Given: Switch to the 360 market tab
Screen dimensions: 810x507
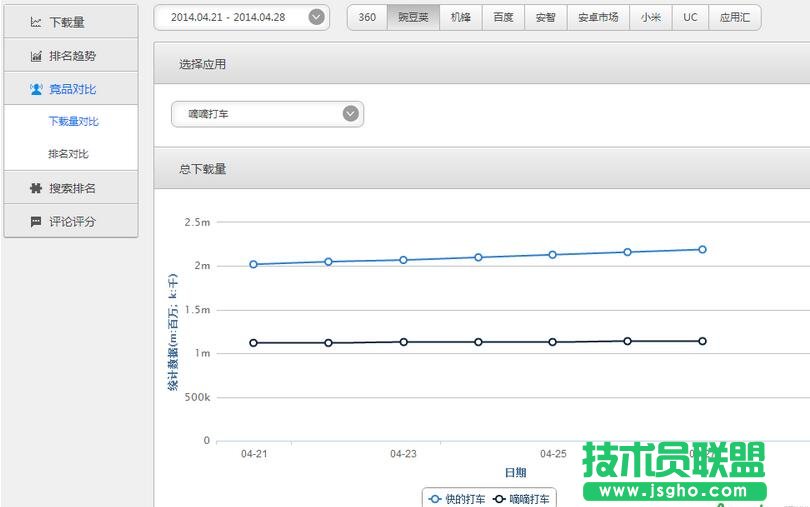Looking at the screenshot, I should click(367, 17).
